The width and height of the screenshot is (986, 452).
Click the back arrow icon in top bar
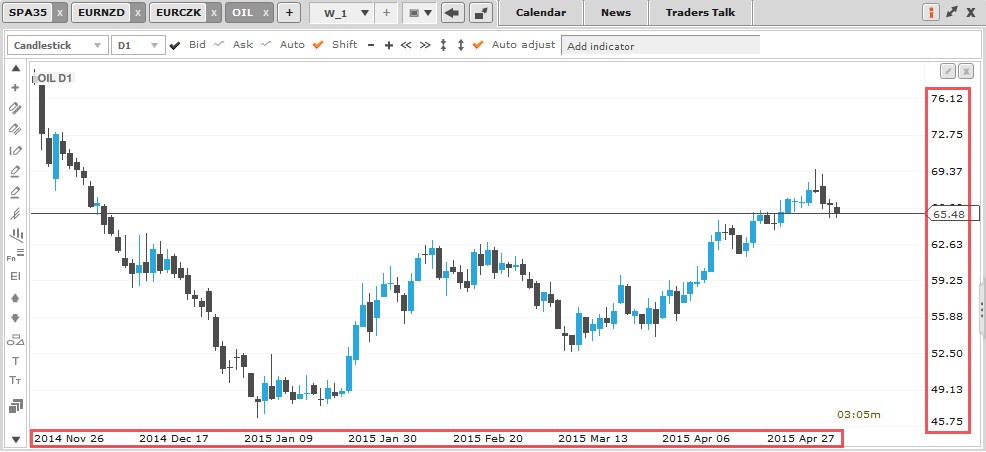coord(451,13)
